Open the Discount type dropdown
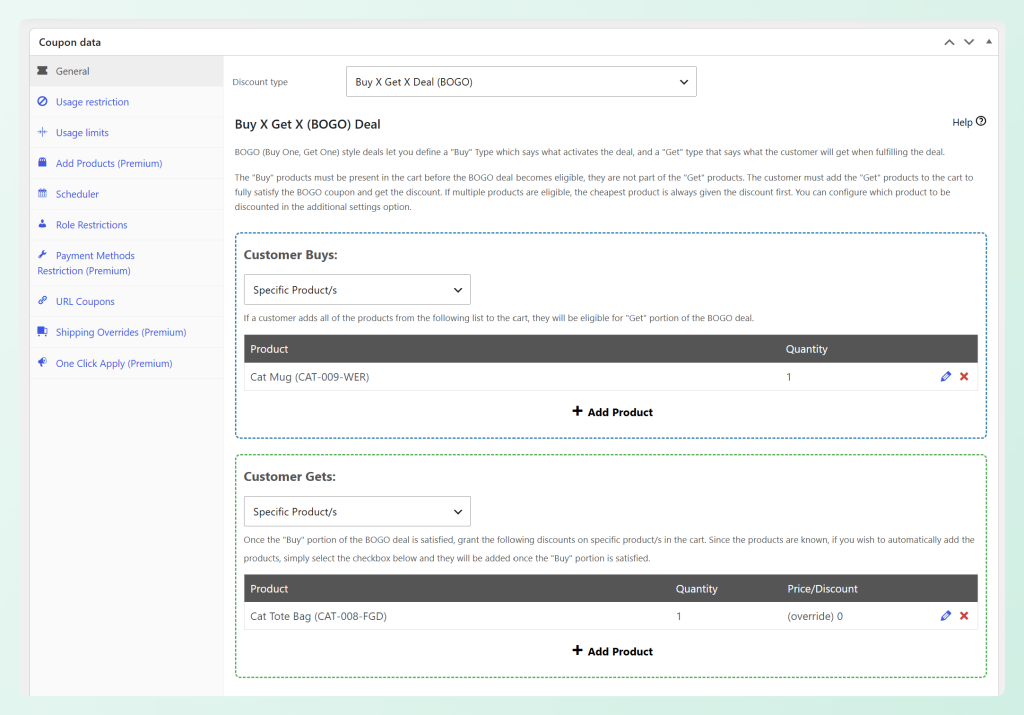Screen dimensions: 1024x715 521,82
